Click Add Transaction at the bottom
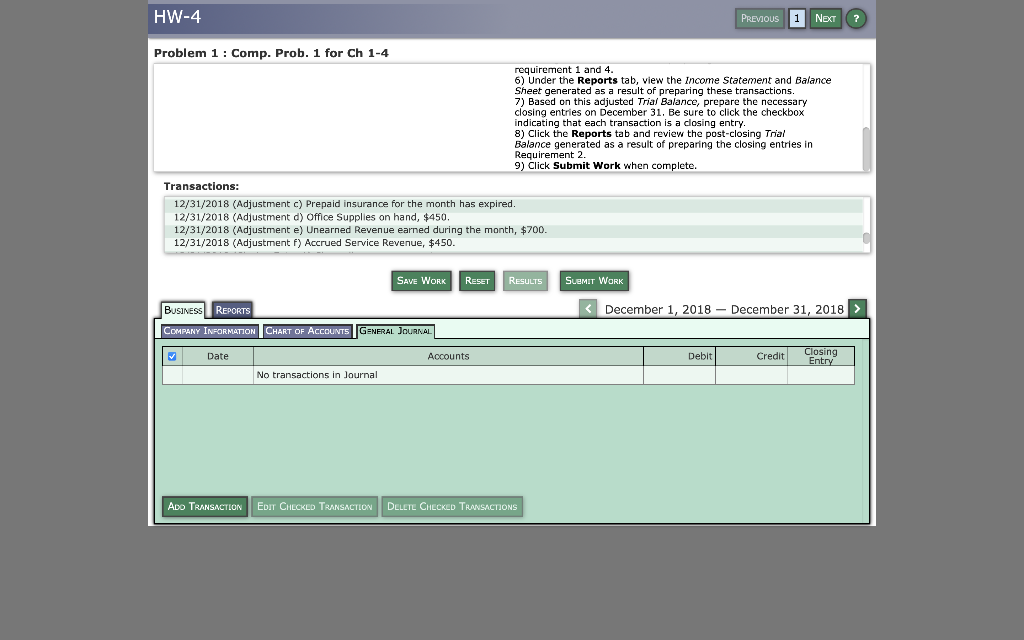Image resolution: width=1024 pixels, height=640 pixels. tap(205, 506)
